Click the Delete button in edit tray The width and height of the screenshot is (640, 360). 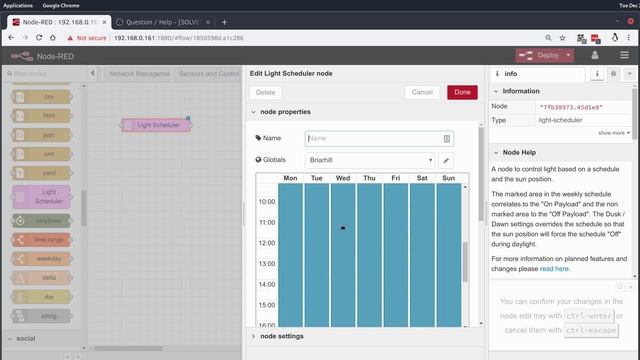pyautogui.click(x=265, y=92)
